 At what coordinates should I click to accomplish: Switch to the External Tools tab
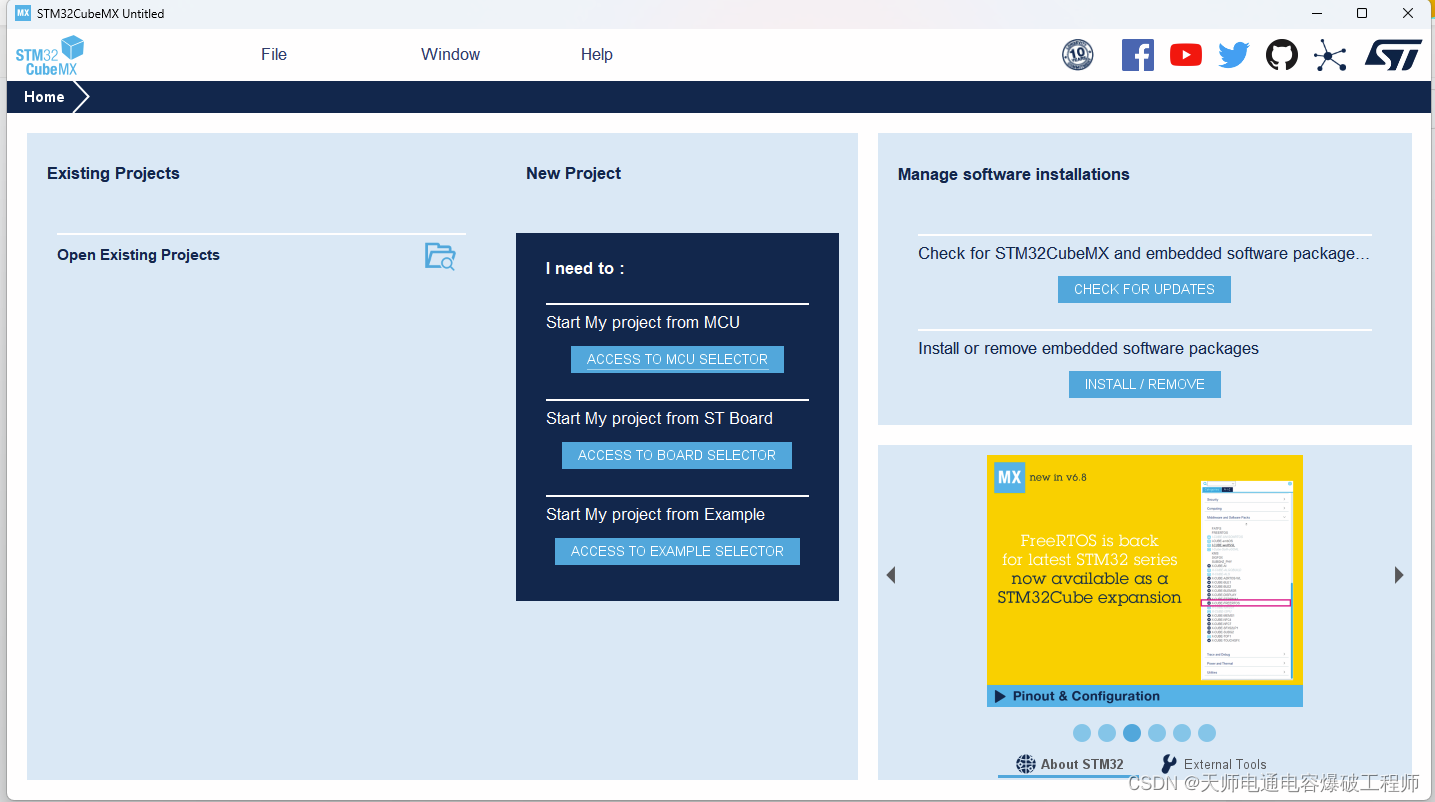[x=1213, y=764]
